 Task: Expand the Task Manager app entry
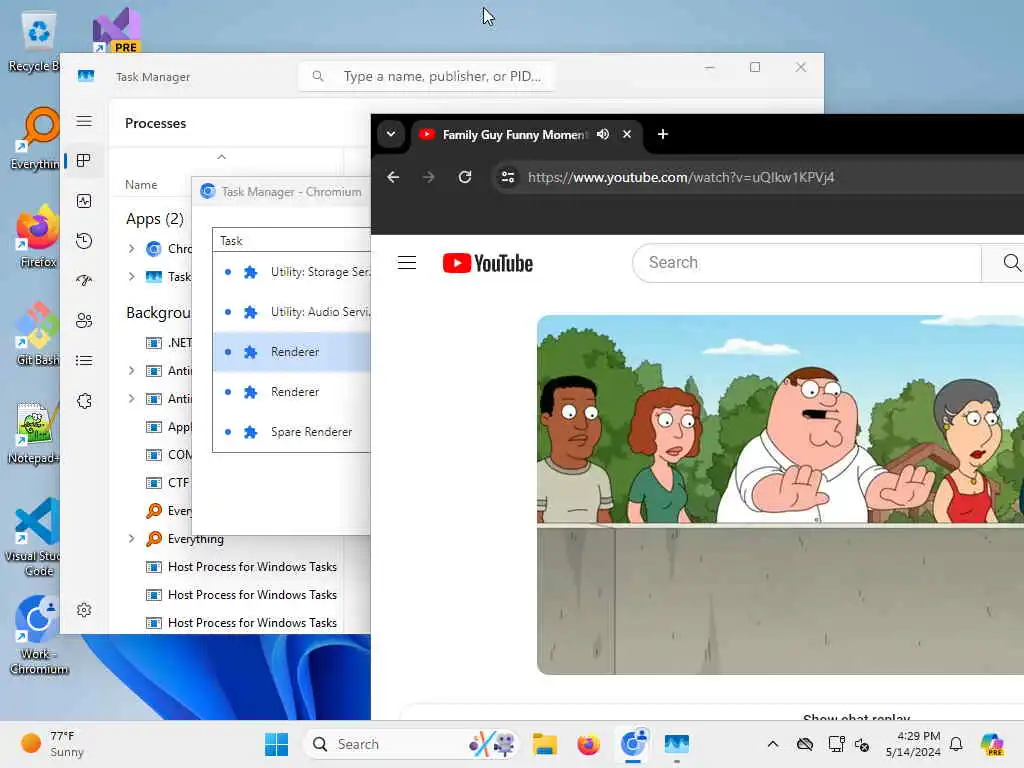pos(131,277)
